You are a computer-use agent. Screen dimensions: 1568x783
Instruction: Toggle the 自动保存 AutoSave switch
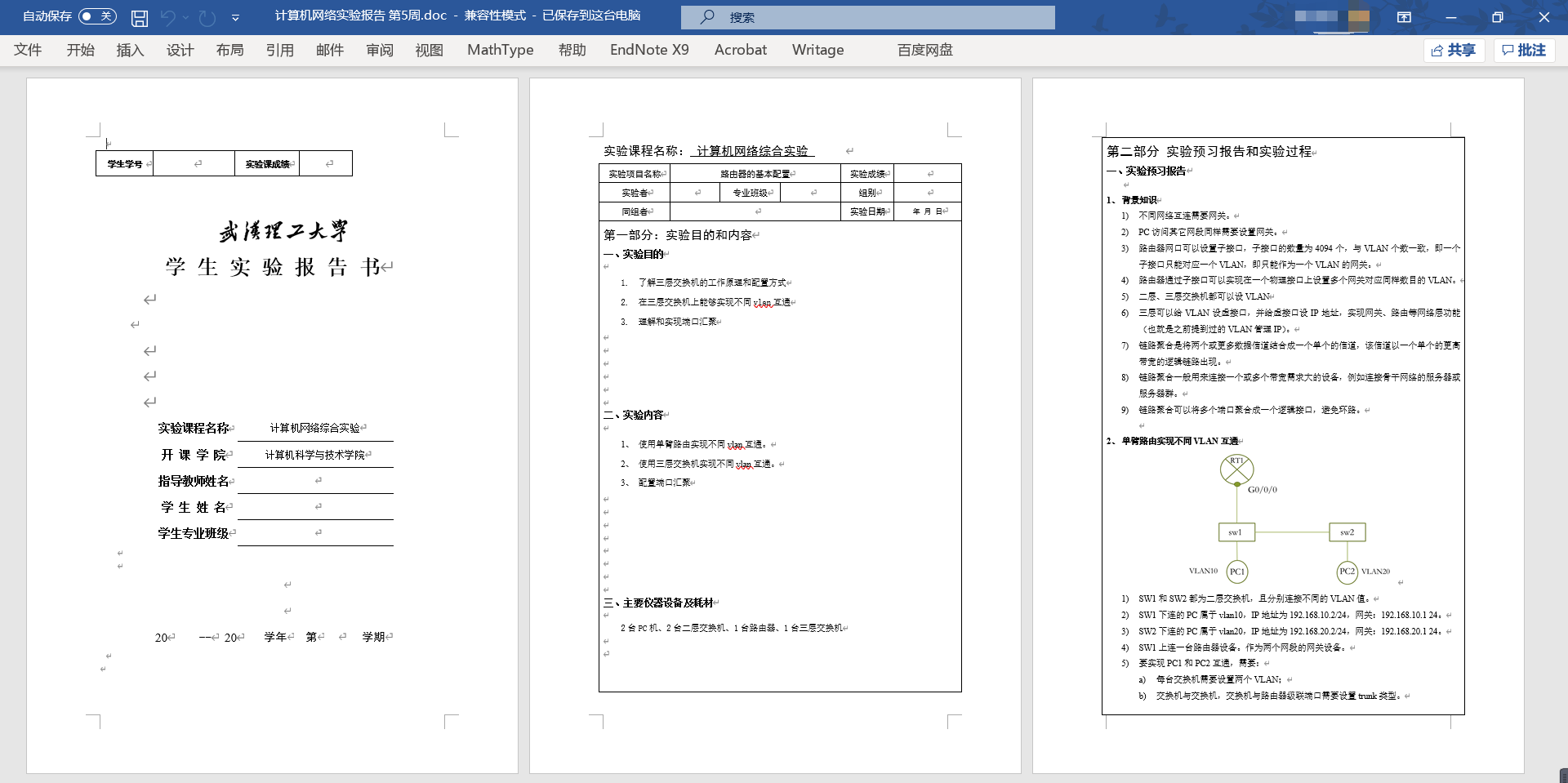click(x=97, y=16)
